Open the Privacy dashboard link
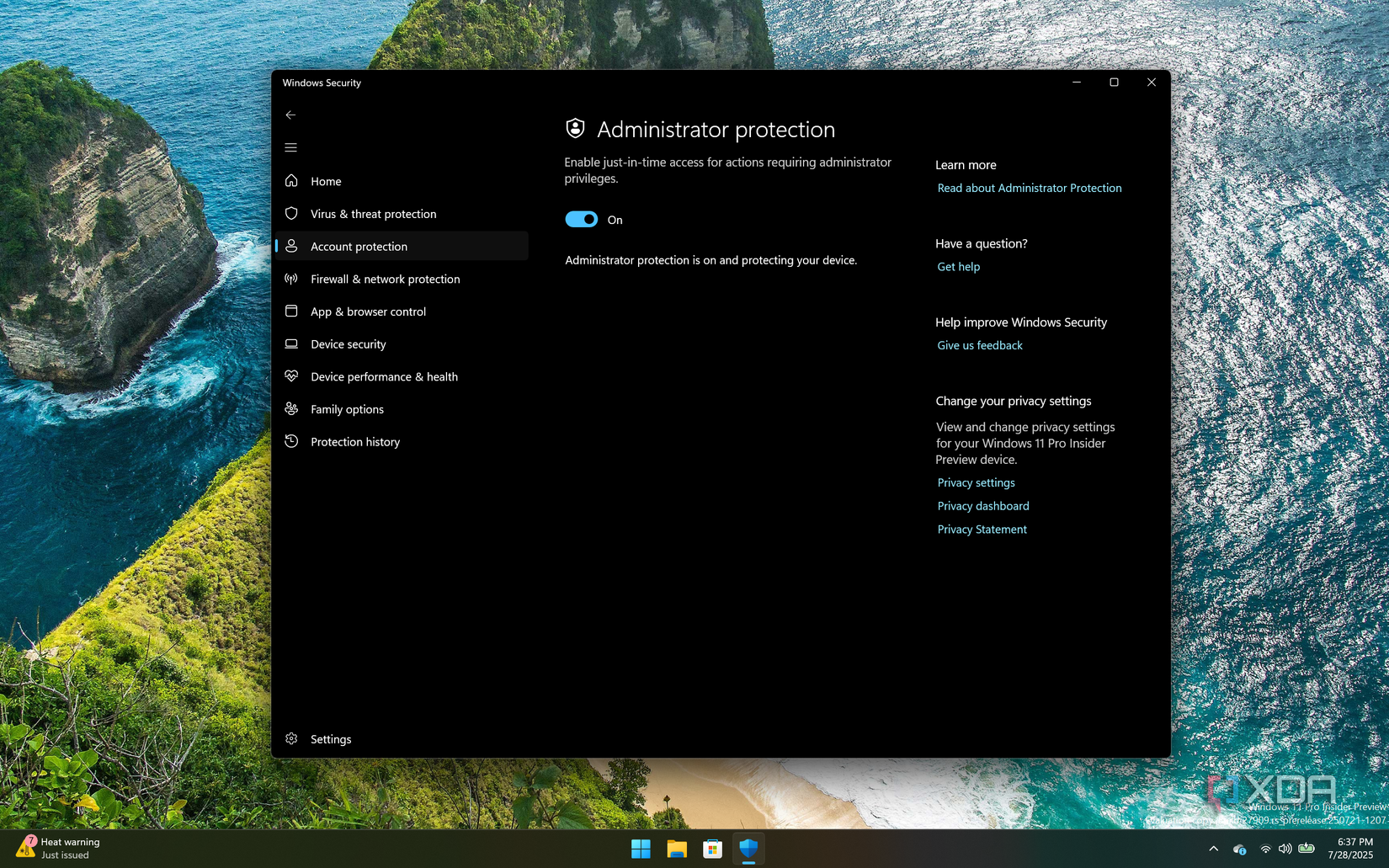This screenshot has height=868, width=1389. click(x=982, y=505)
